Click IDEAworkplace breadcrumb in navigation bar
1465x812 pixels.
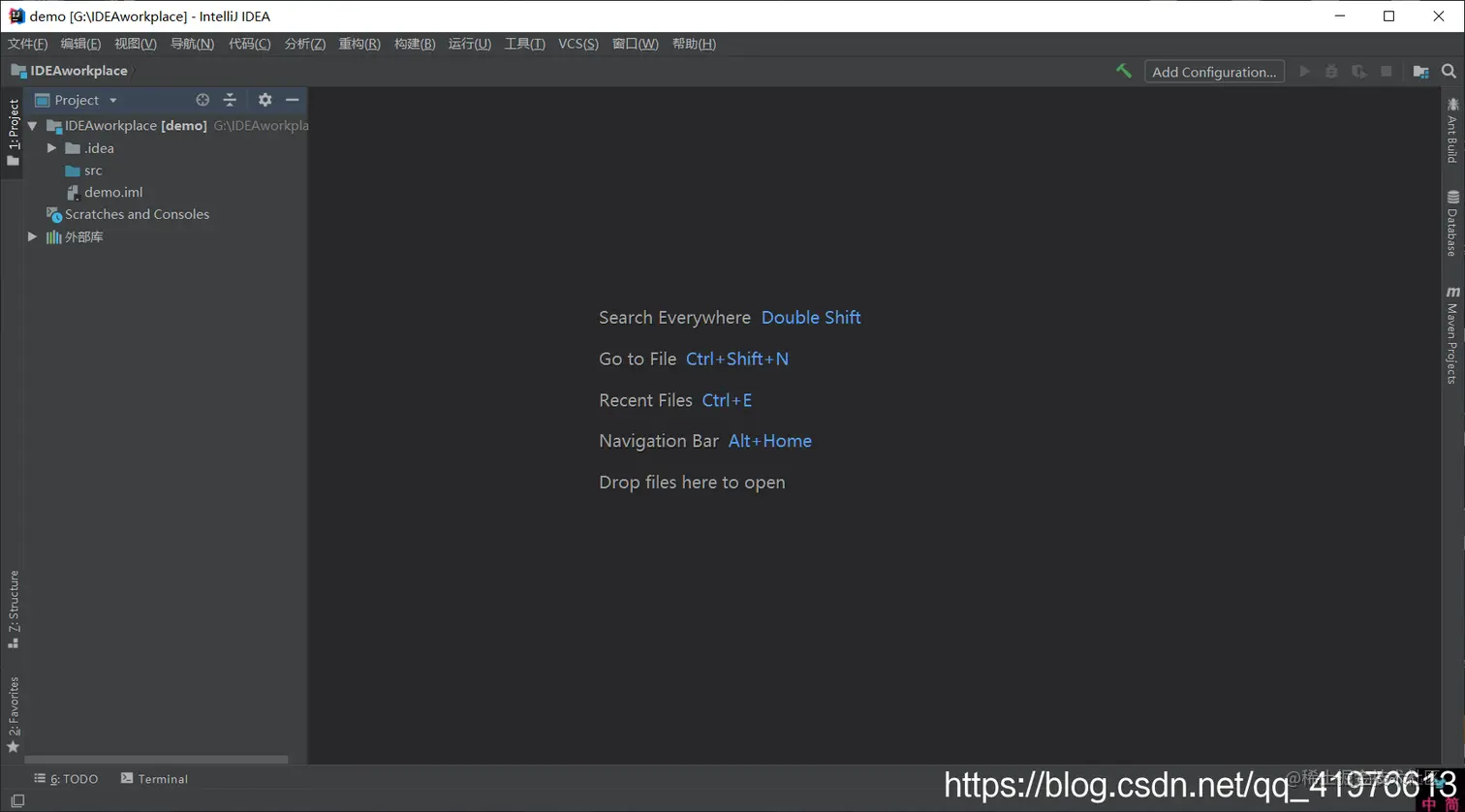[x=70, y=71]
